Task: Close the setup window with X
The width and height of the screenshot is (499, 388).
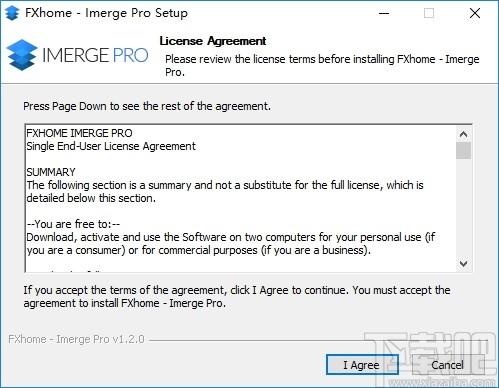Action: [x=475, y=13]
